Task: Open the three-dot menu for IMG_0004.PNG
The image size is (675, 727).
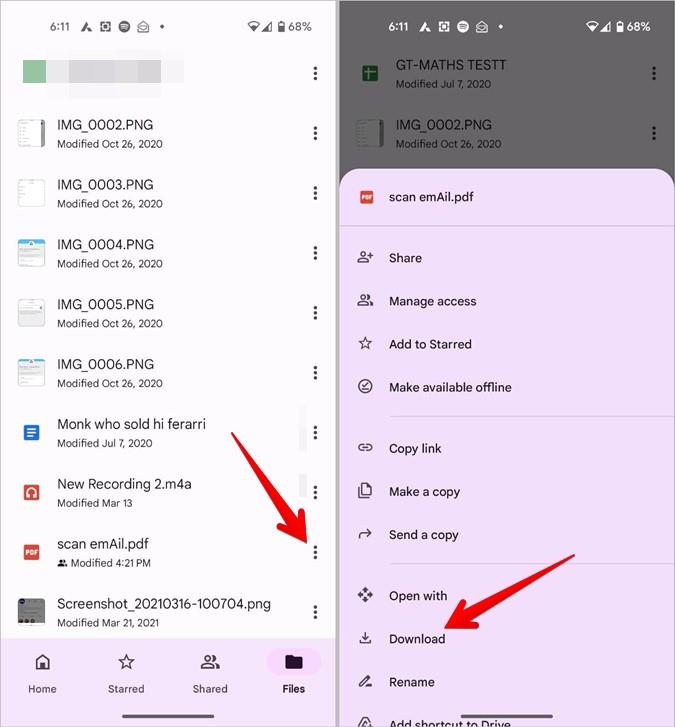Action: point(315,253)
